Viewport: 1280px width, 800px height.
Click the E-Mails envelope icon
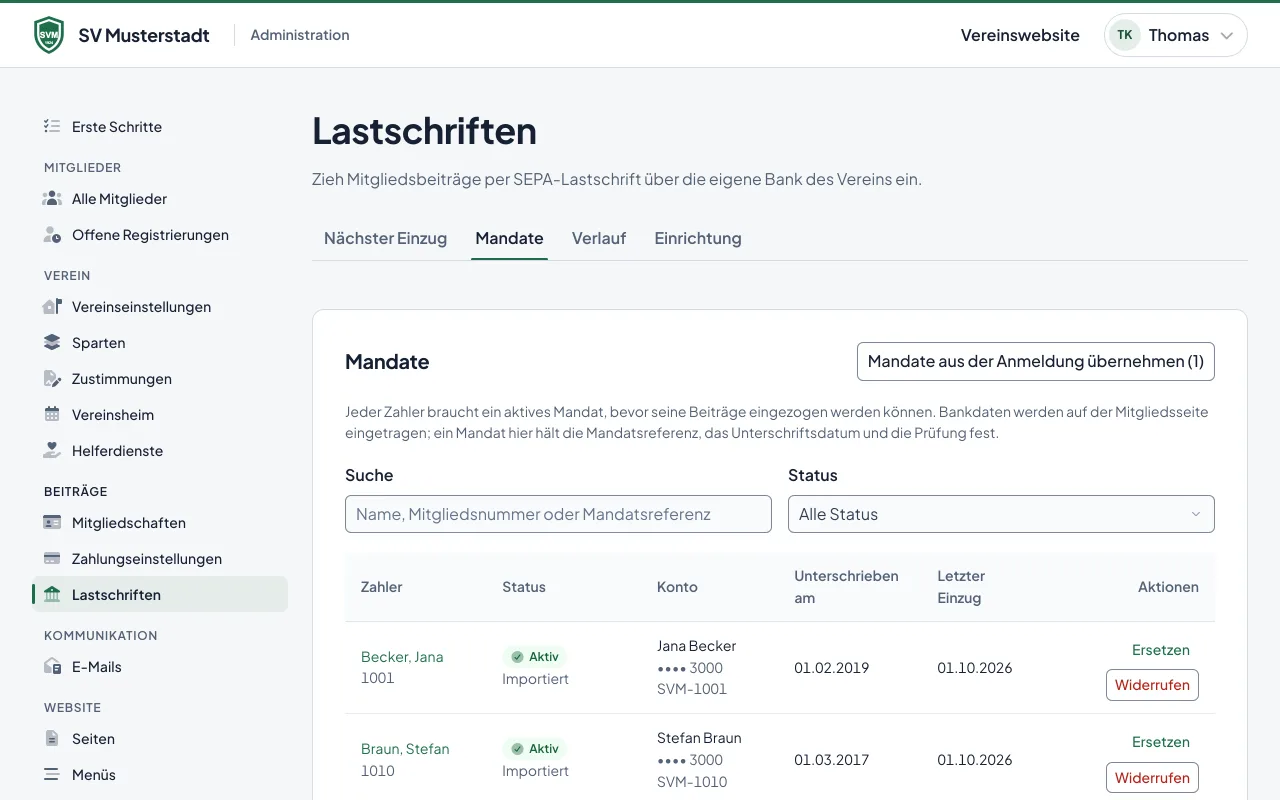coord(52,667)
